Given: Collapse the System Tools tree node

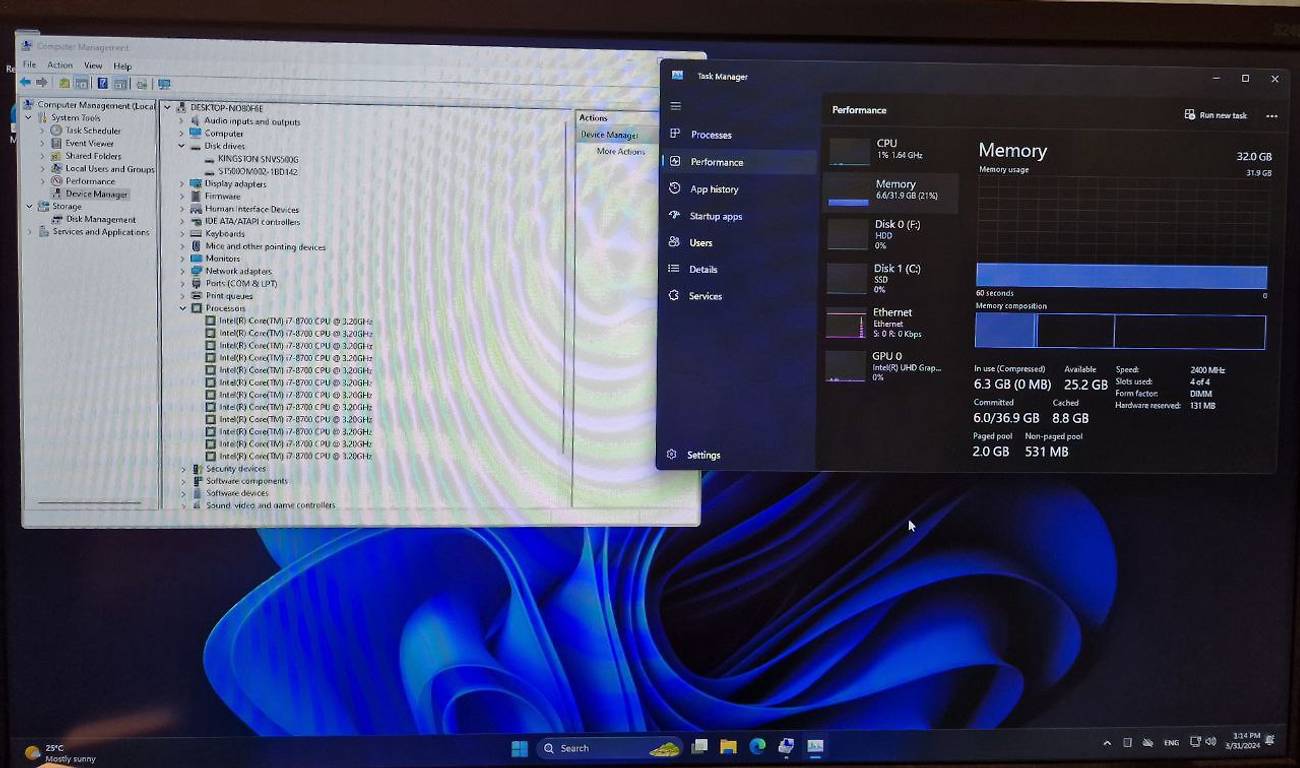Looking at the screenshot, I should pos(29,118).
